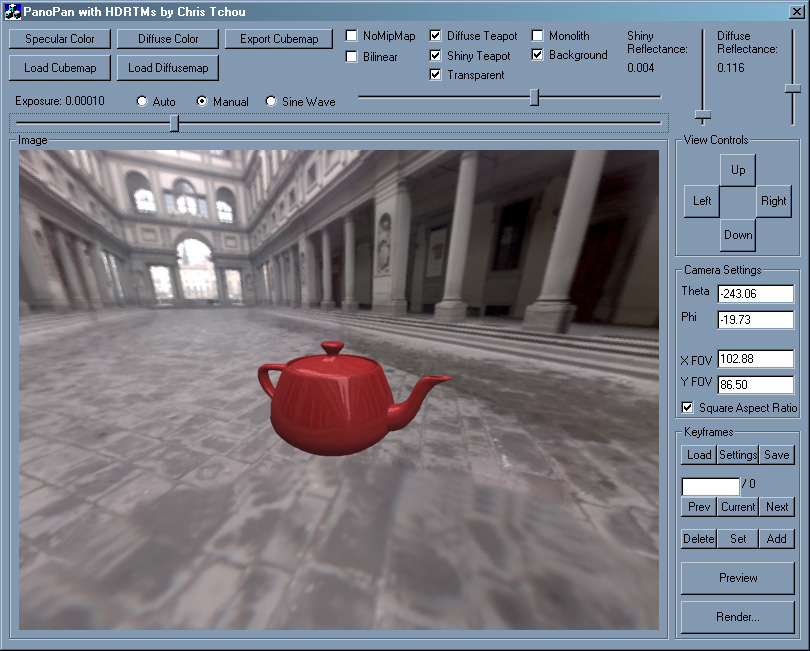The width and height of the screenshot is (810, 651).
Task: Enable the Monolith checkbox
Action: [538, 36]
